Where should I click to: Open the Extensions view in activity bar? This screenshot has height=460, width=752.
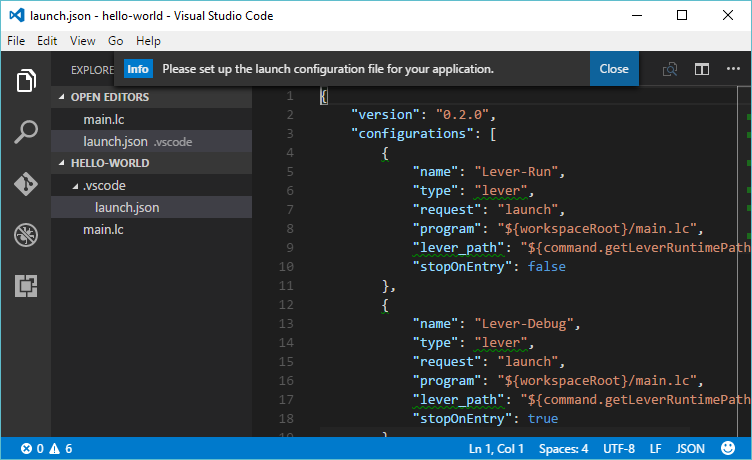pyautogui.click(x=26, y=286)
